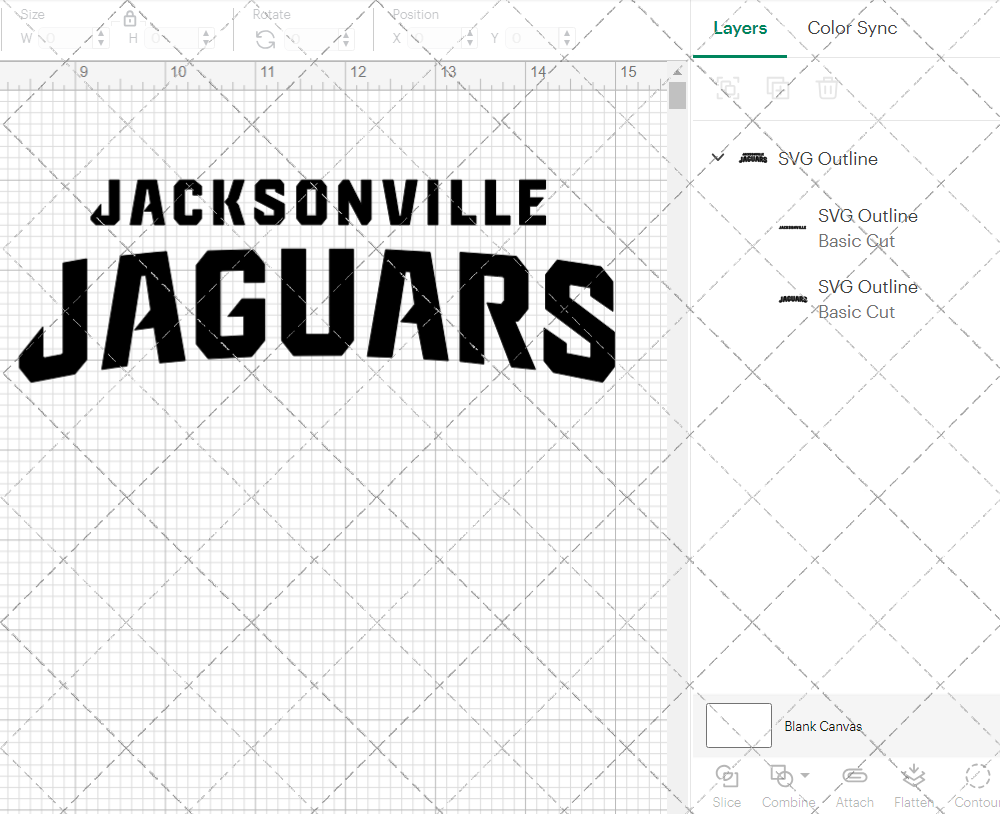This screenshot has width=1000, height=814.
Task: Click the Group layers icon
Action: pyautogui.click(x=728, y=88)
